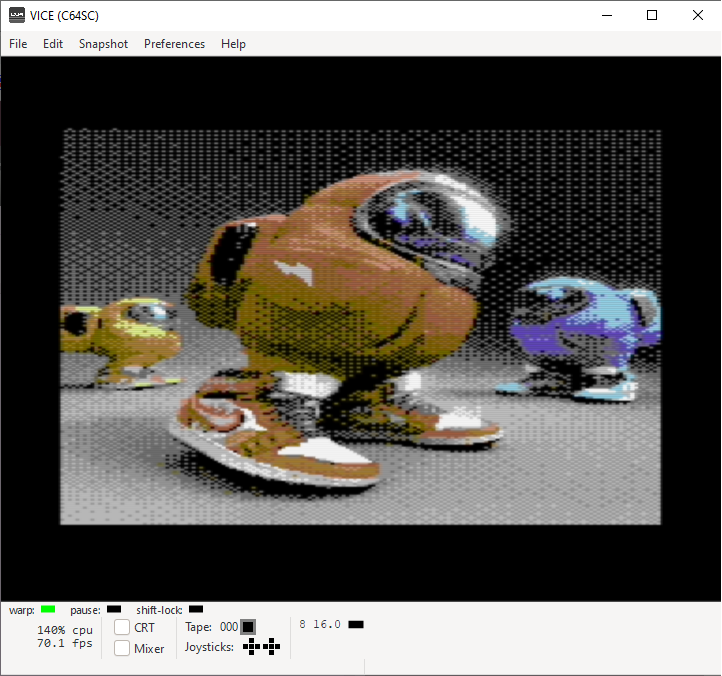Enable the CRT checkbox
The image size is (722, 676).
pyautogui.click(x=122, y=627)
